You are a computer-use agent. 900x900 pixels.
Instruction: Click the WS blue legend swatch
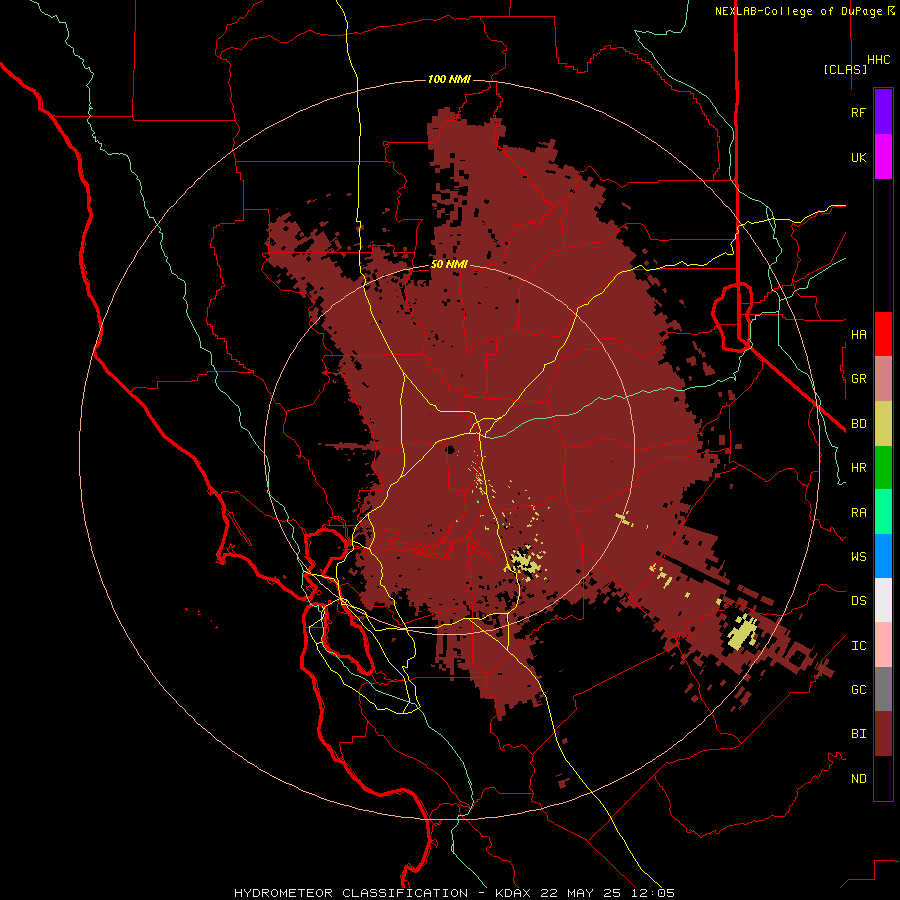883,556
